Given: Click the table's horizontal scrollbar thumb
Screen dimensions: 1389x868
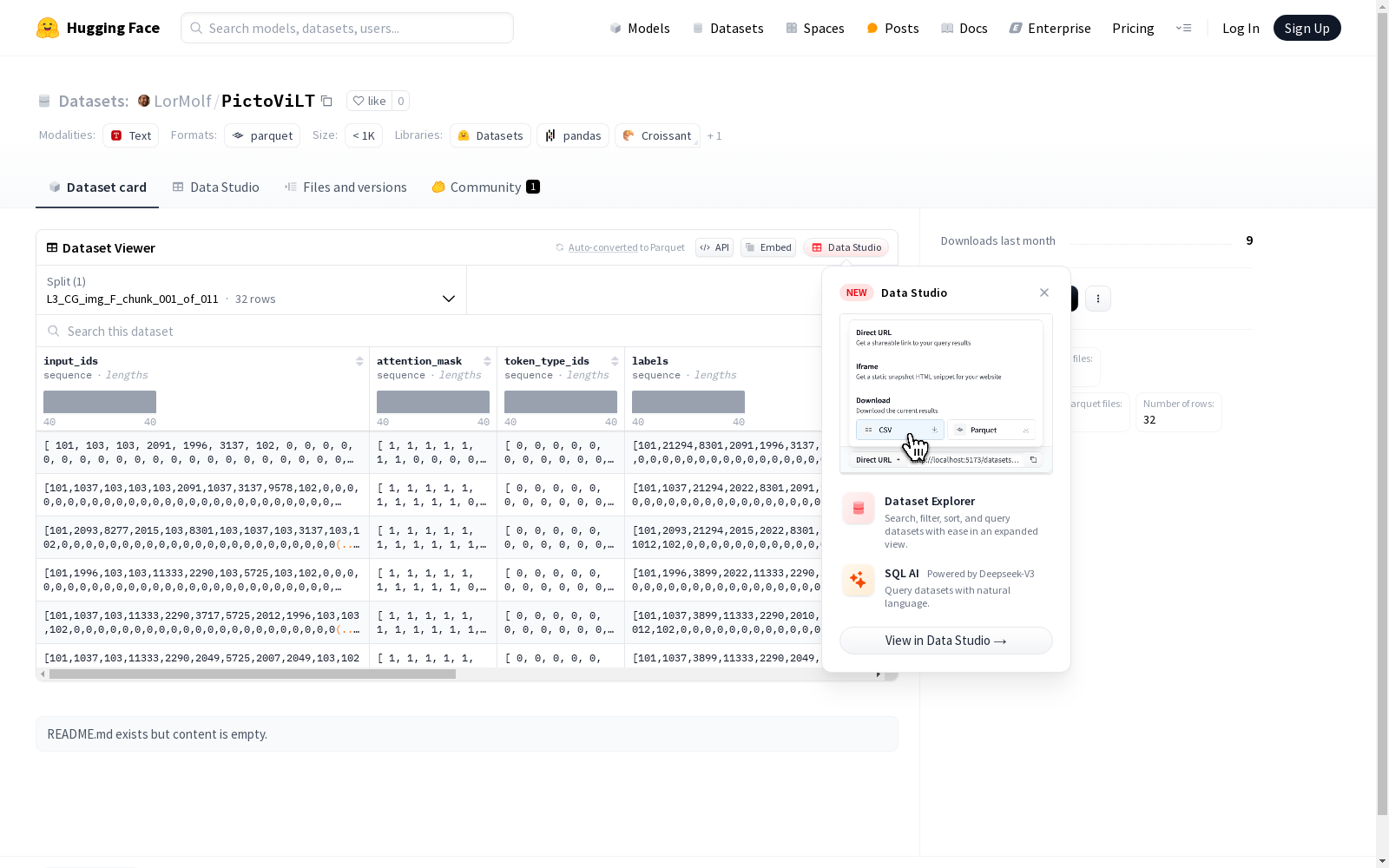Looking at the screenshot, I should coord(252,674).
